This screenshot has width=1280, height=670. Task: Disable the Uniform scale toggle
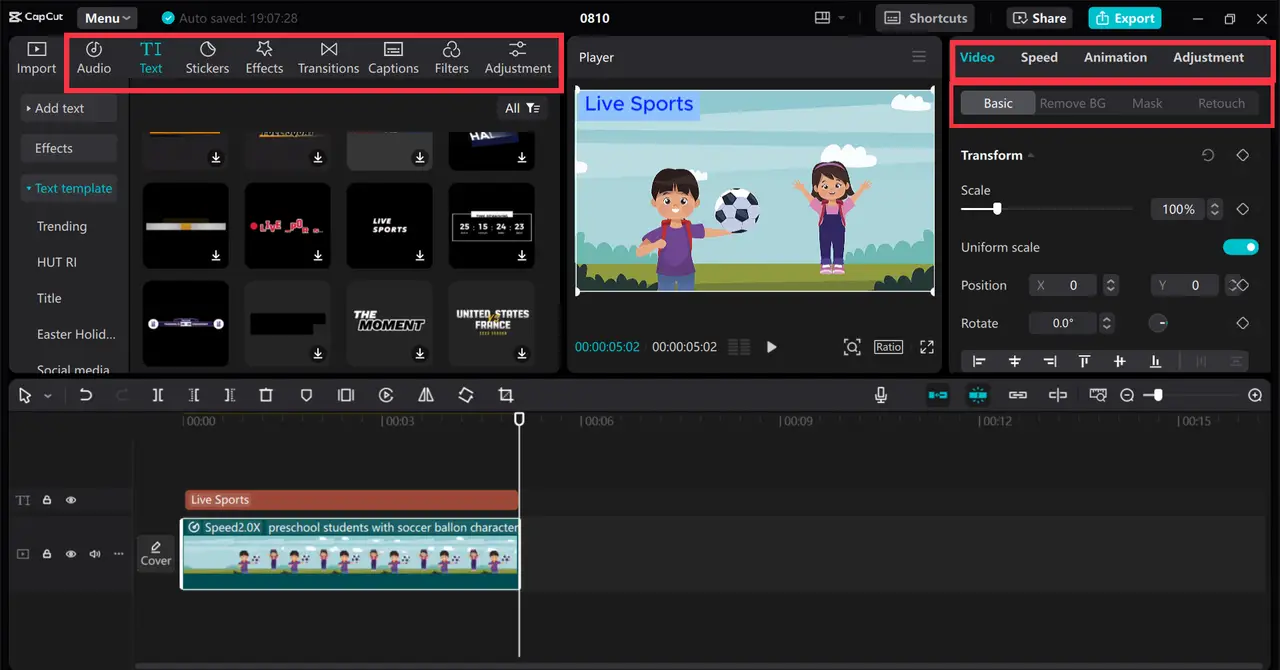pos(1240,247)
